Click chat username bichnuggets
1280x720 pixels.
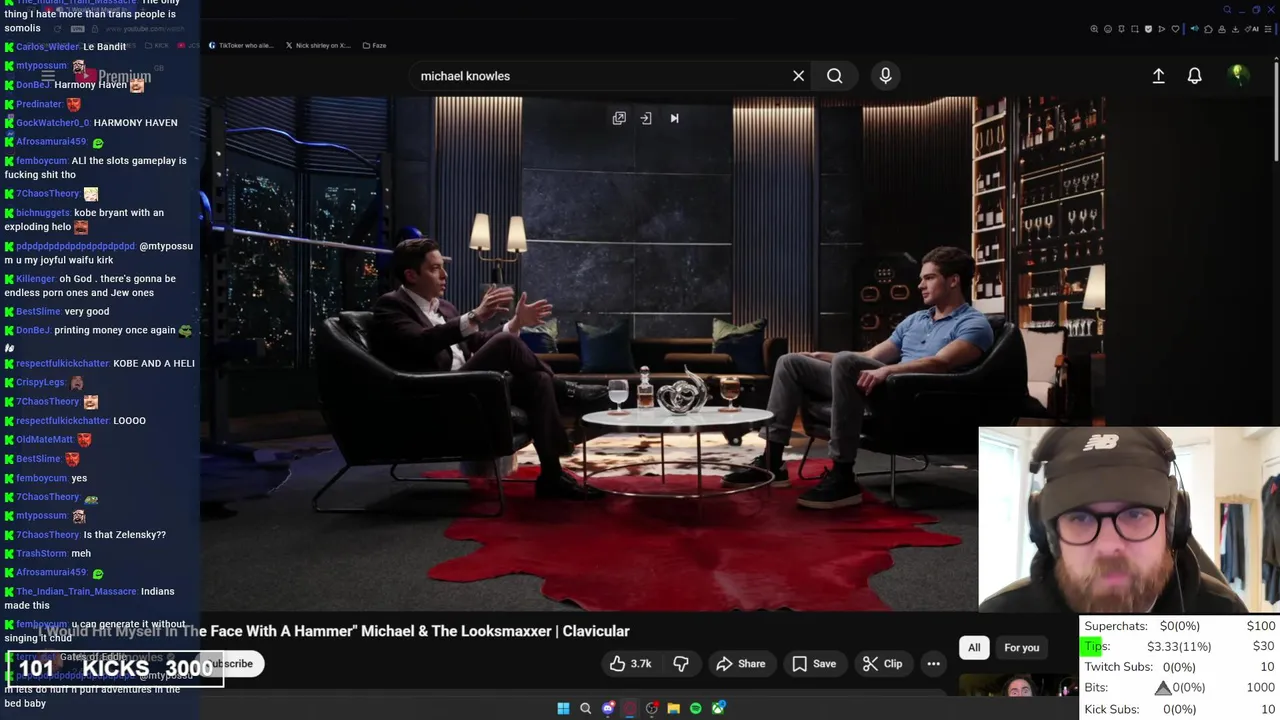(43, 213)
